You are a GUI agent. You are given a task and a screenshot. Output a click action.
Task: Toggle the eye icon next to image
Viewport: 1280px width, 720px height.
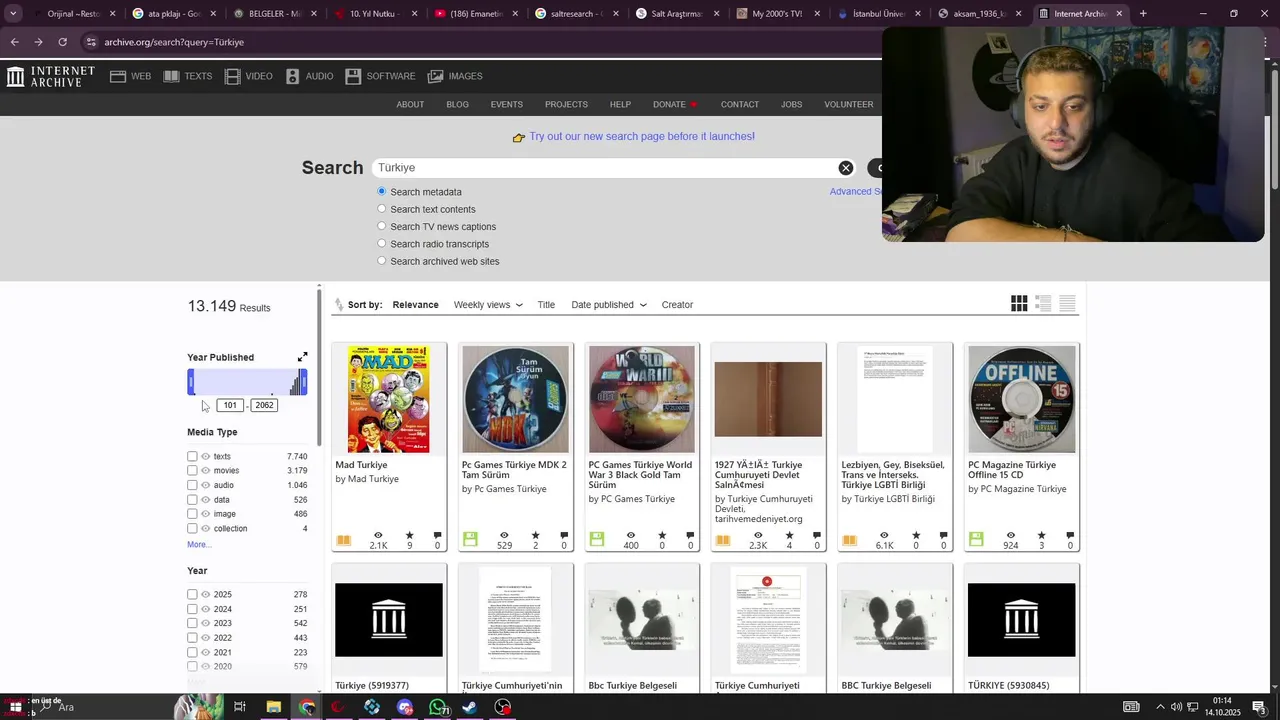[x=206, y=514]
